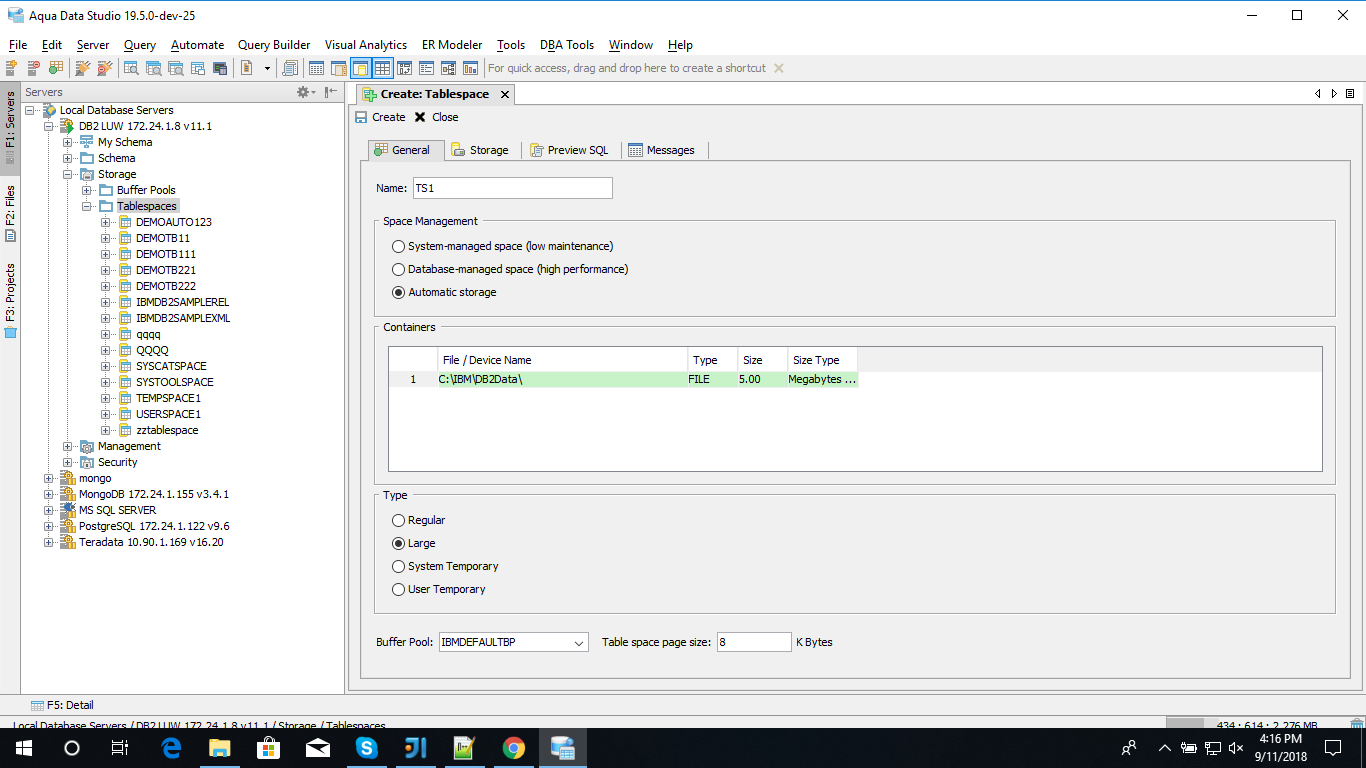The height and width of the screenshot is (768, 1366).
Task: Choose the Regular tablespace type
Action: tap(399, 520)
